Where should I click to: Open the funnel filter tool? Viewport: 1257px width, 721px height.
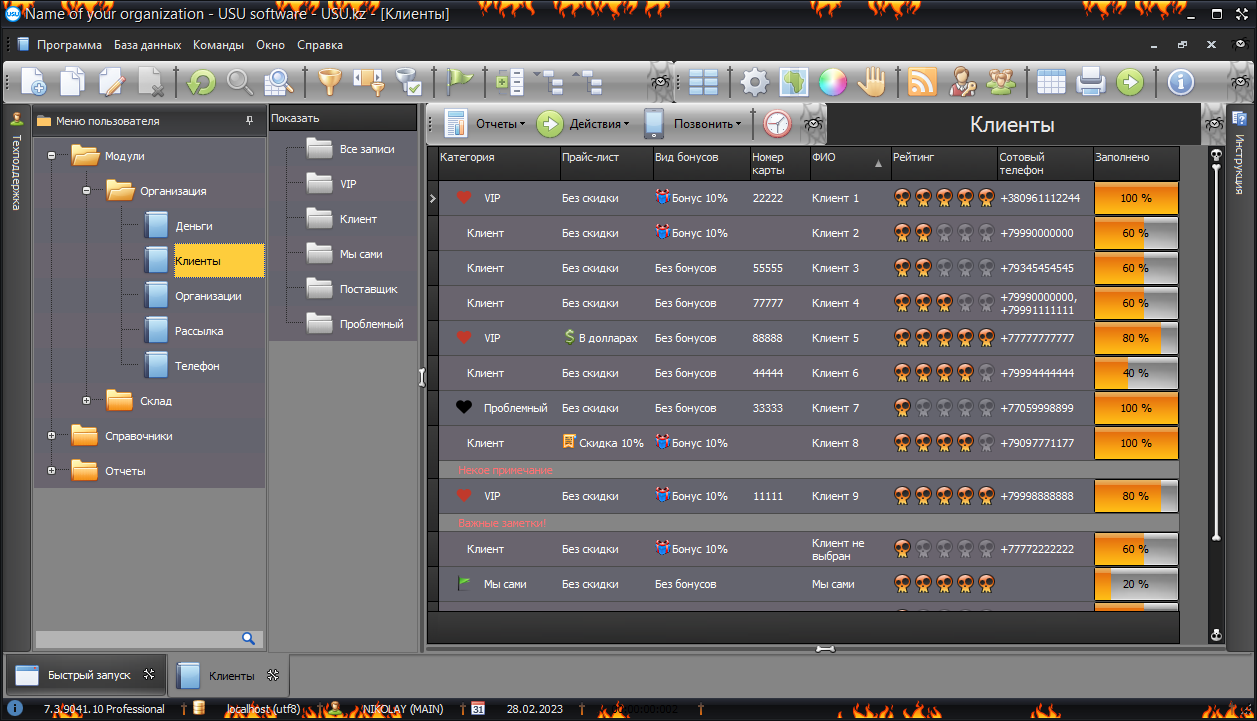(x=329, y=82)
